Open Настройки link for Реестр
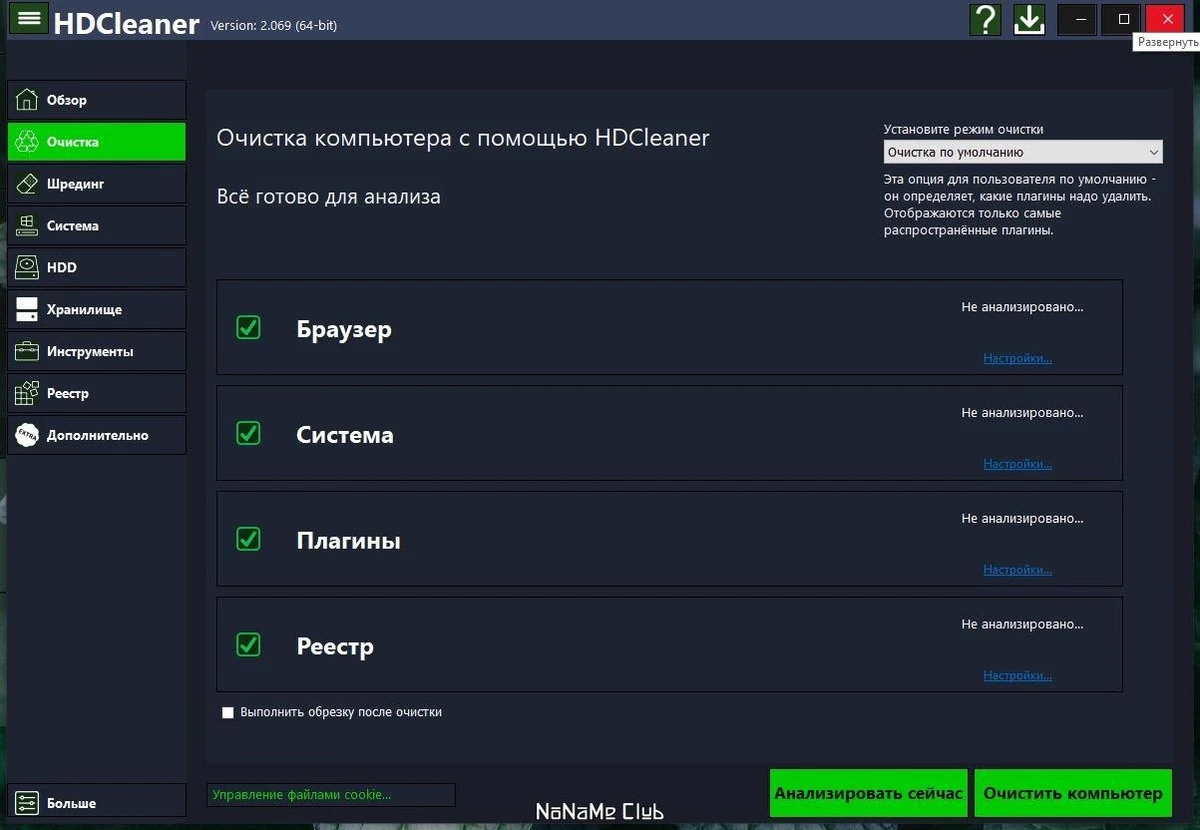 1017,676
